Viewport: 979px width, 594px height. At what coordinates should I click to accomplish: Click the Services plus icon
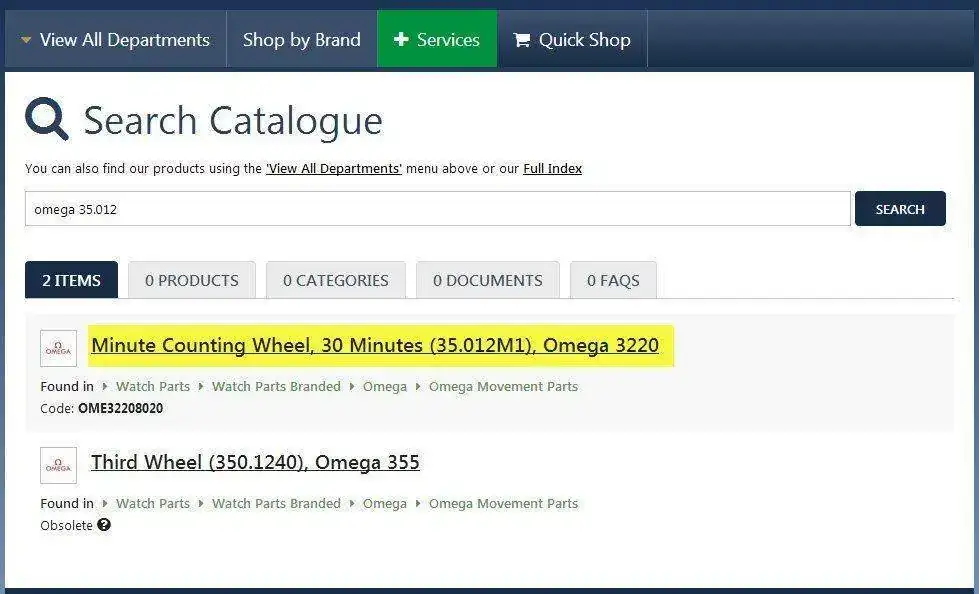(x=401, y=39)
